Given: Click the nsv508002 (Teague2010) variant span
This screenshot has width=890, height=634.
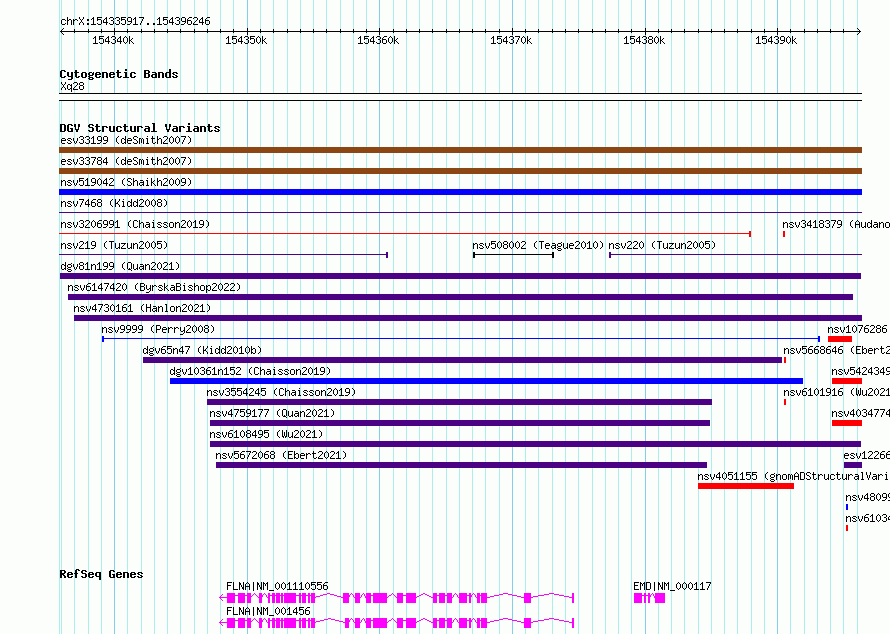Looking at the screenshot, I should coord(513,255).
